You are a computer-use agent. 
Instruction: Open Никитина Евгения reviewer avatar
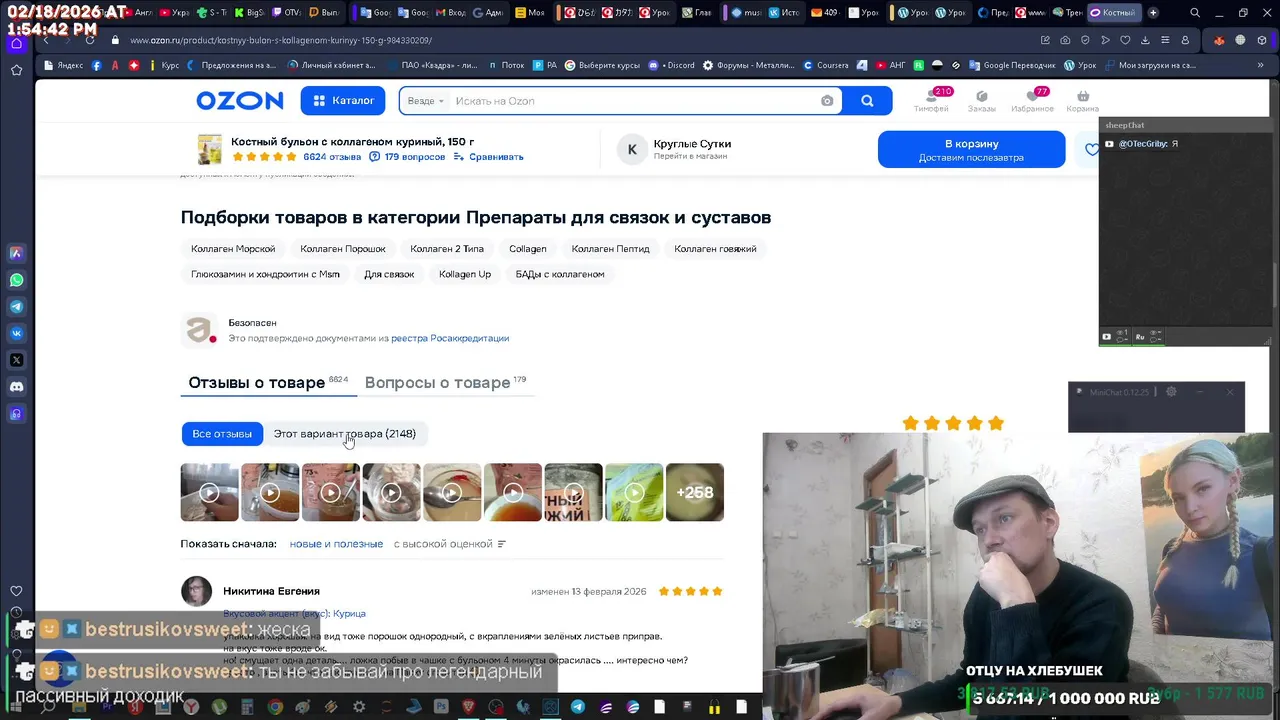[196, 591]
